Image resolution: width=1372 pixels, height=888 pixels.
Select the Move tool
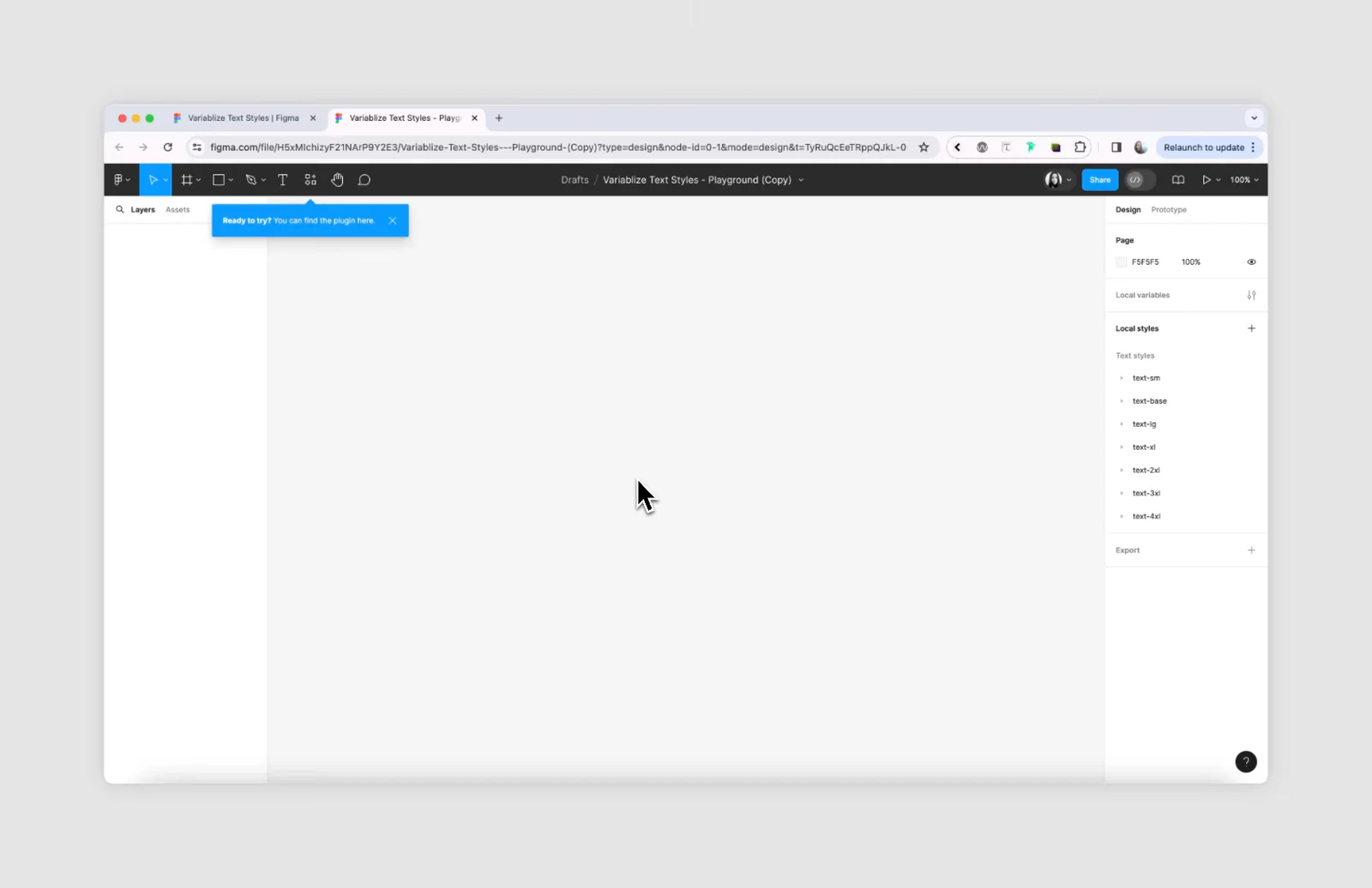click(x=153, y=180)
